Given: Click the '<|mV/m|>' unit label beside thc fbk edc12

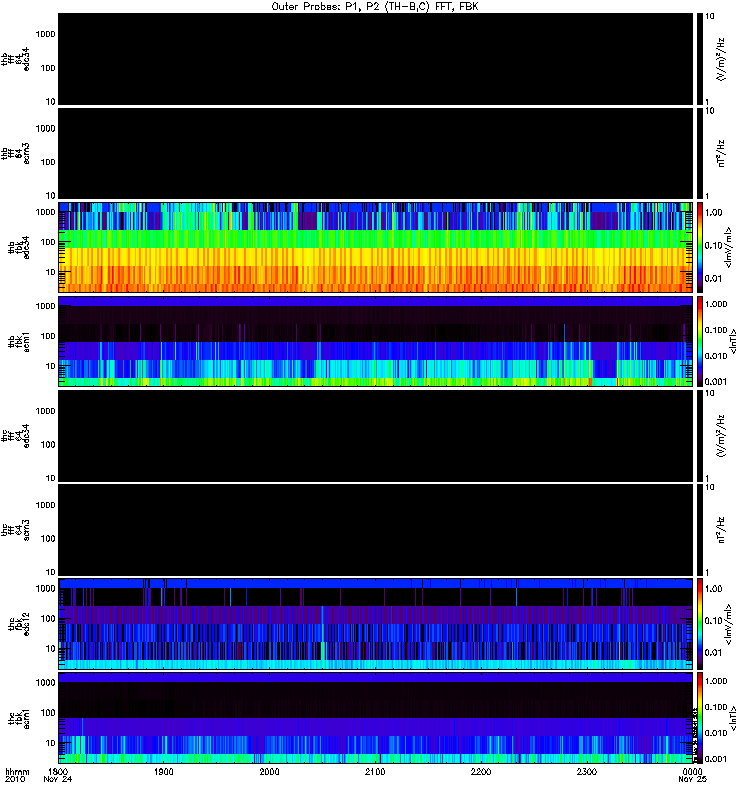Looking at the screenshot, I should point(728,624).
